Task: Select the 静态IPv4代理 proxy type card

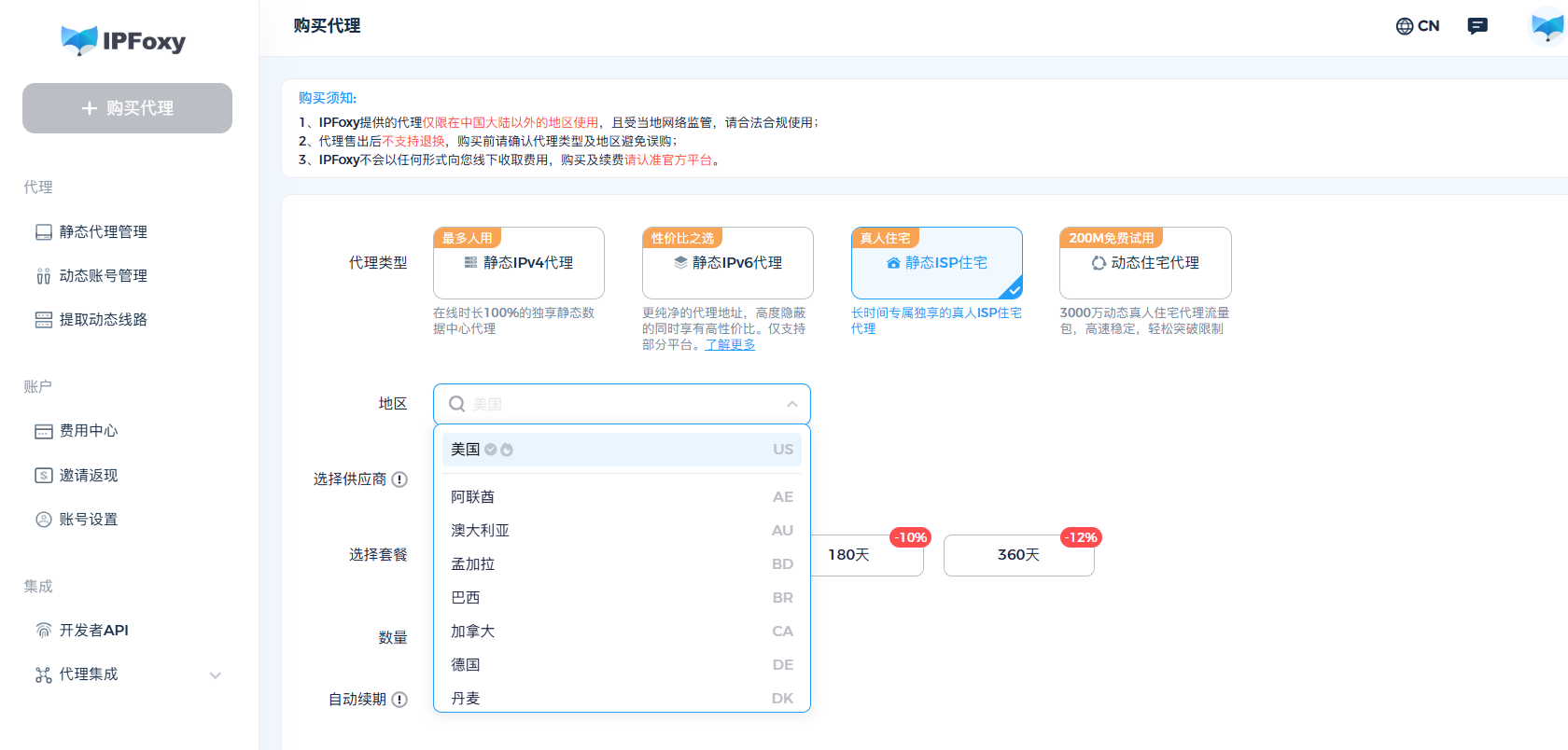Action: pos(519,263)
